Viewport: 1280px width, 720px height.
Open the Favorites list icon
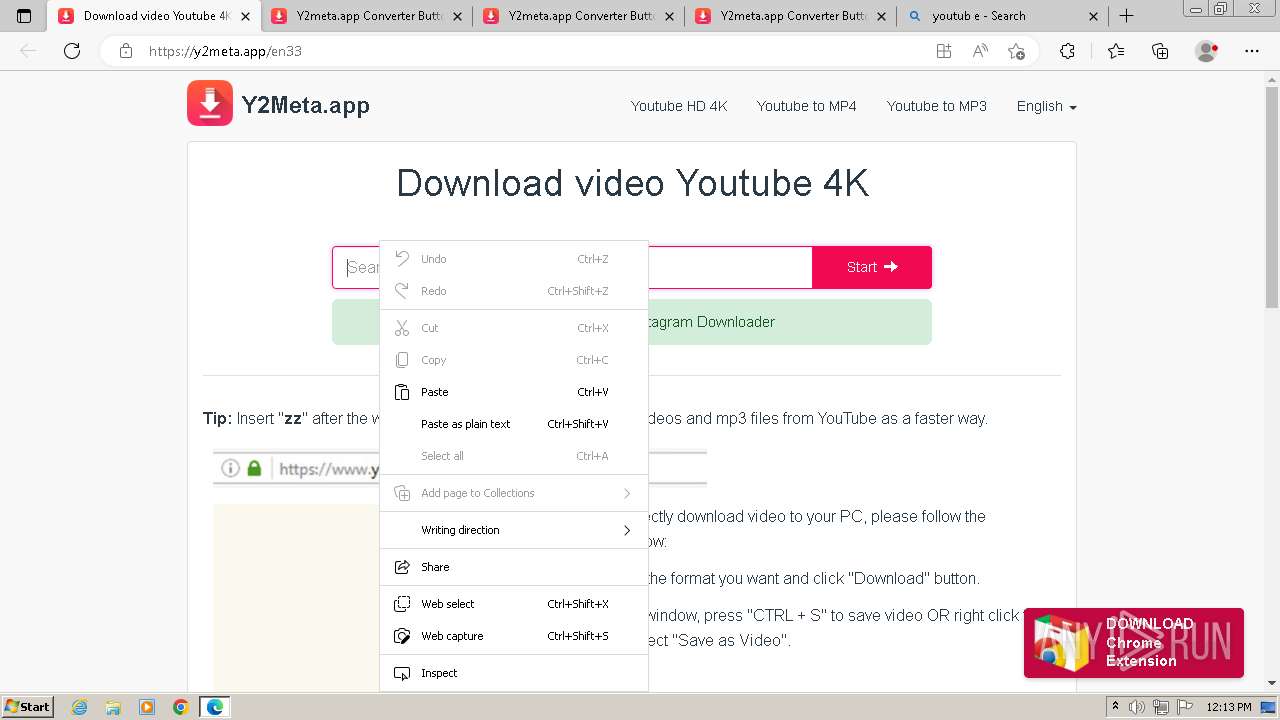pos(1116,51)
